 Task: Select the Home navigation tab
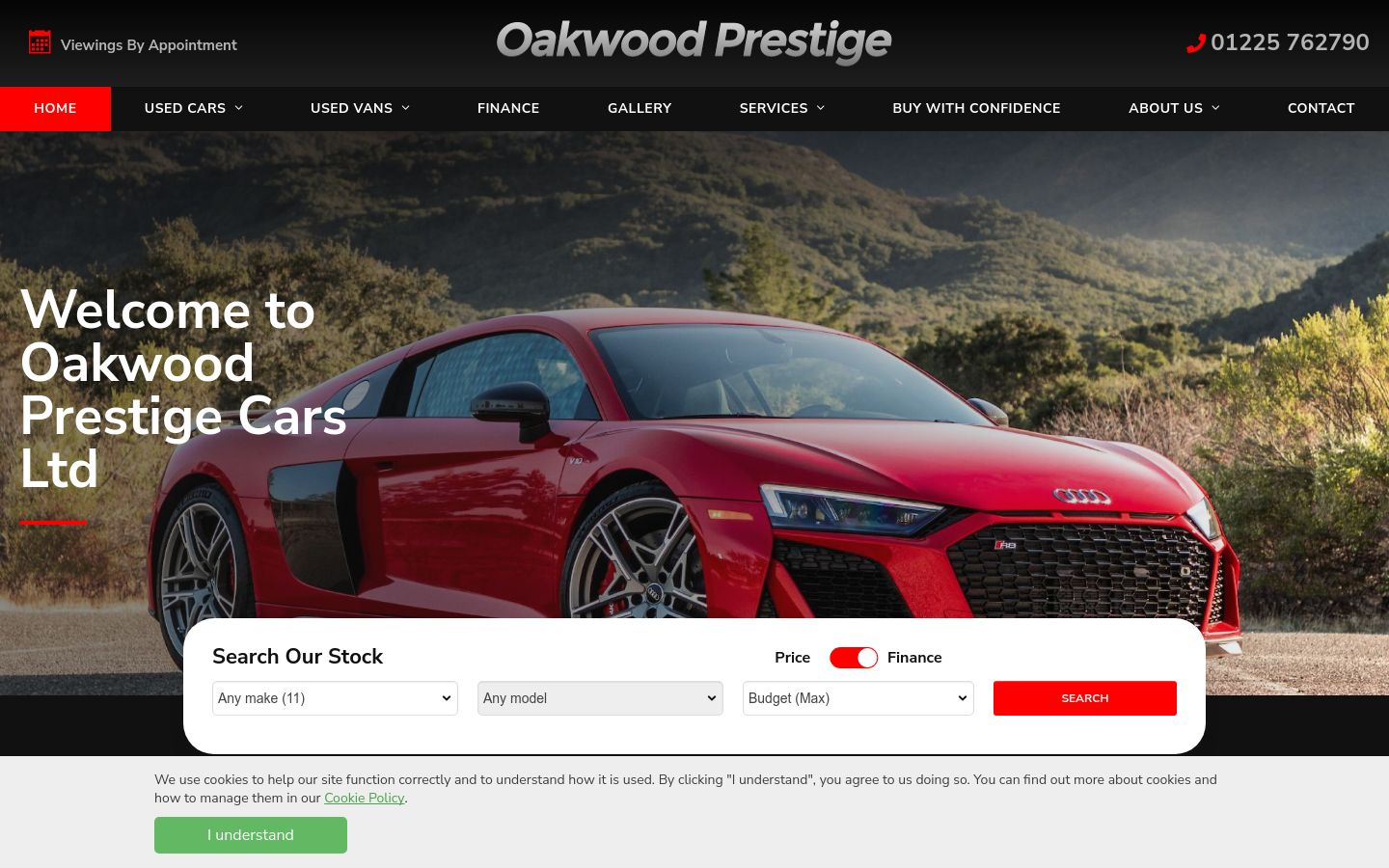coord(55,108)
